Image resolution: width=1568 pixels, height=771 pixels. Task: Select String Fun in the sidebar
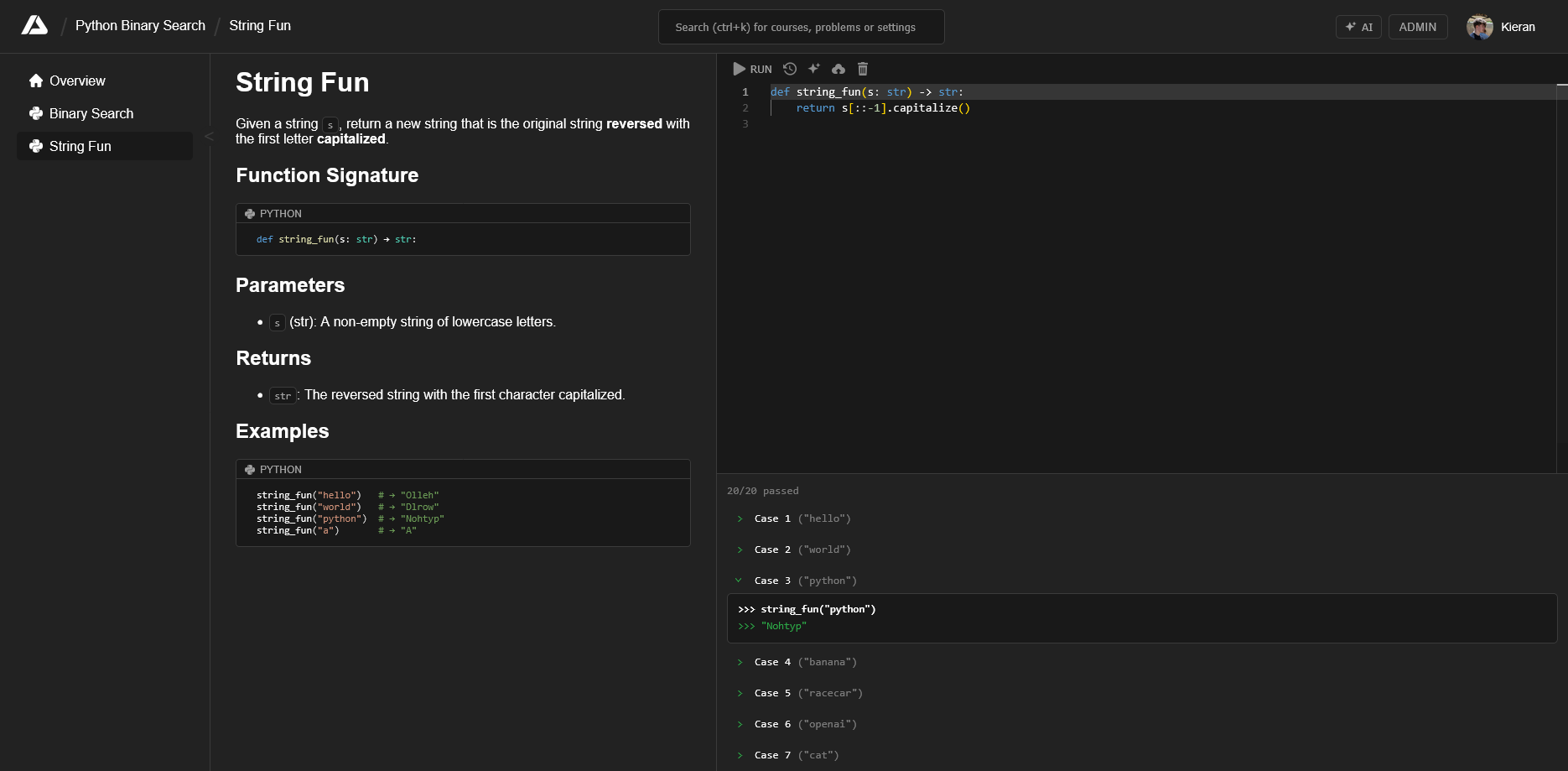(105, 146)
